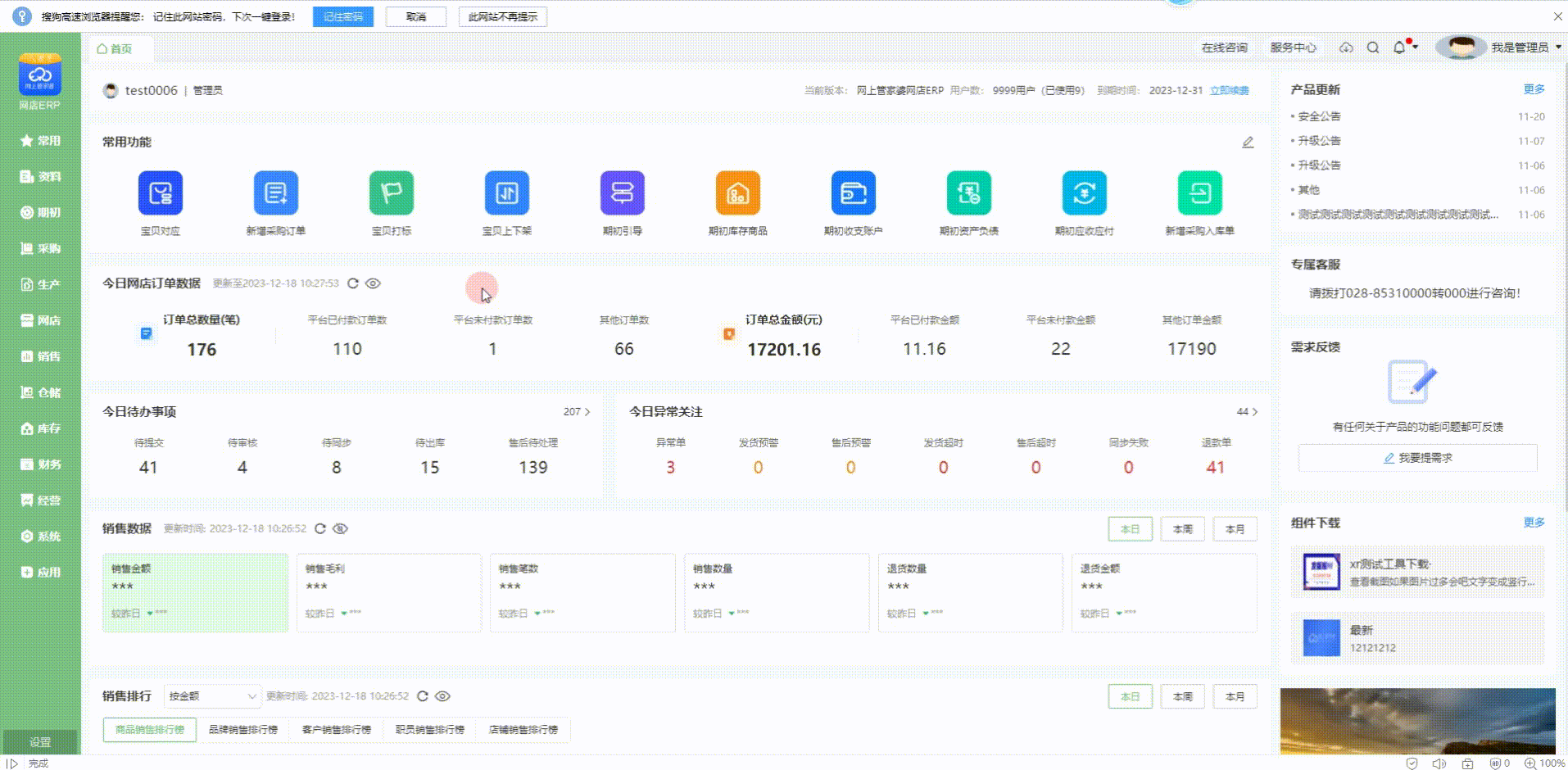This screenshot has width=1568, height=770.
Task: Switch to the 品牌销售排行榜 tab
Action: click(x=242, y=730)
